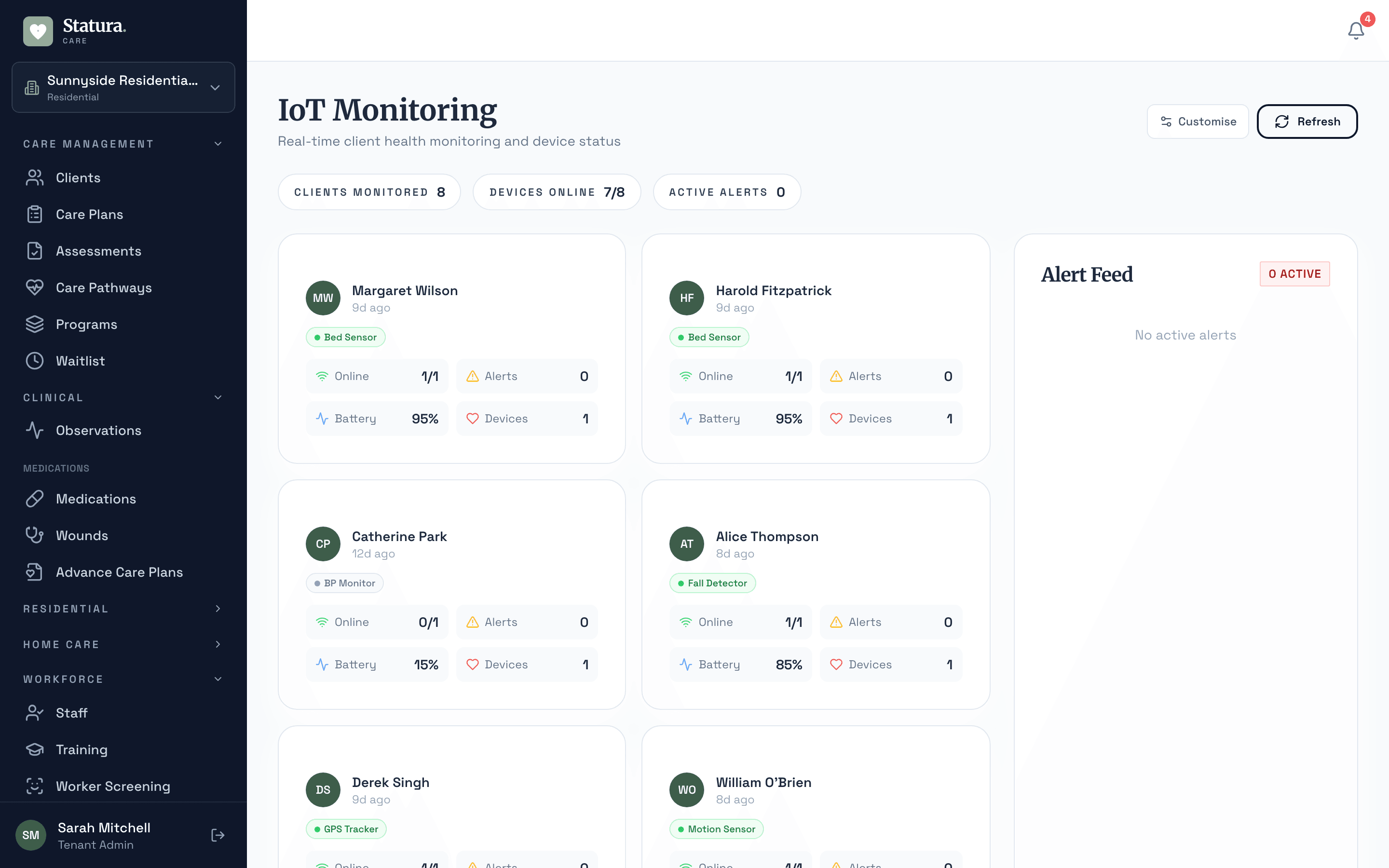The image size is (1389, 868).
Task: Click the Bed Sensor tag on Margaret Wilson
Action: coord(345,337)
